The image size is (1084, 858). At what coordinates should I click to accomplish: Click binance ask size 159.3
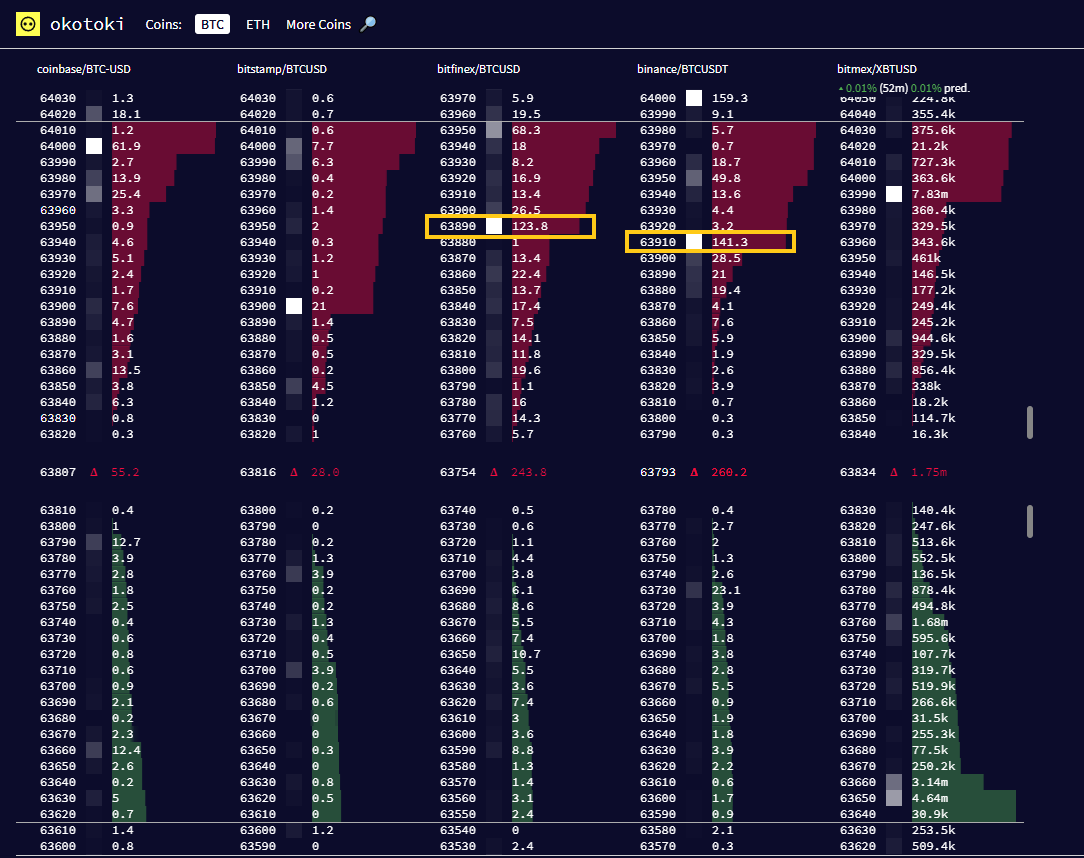[729, 98]
